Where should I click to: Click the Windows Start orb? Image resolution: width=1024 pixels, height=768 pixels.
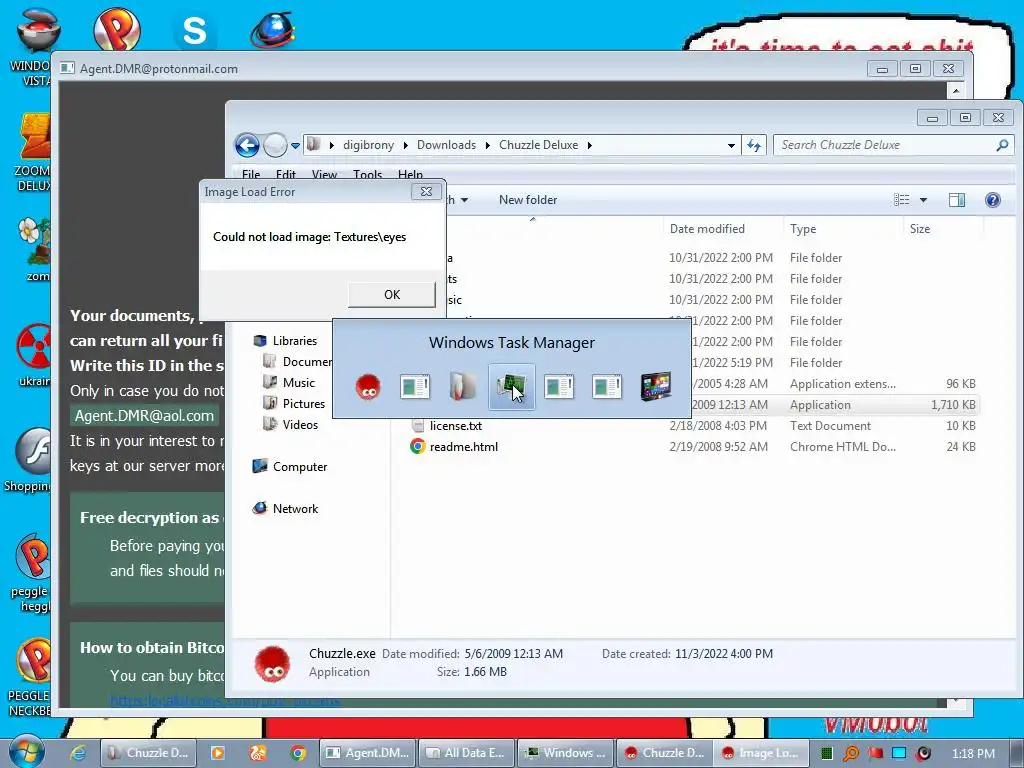tap(27, 752)
